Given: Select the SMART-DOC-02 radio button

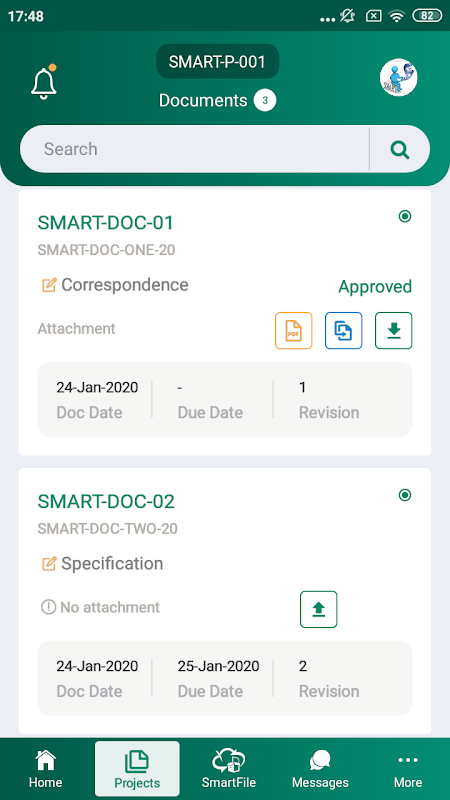Looking at the screenshot, I should pyautogui.click(x=405, y=495).
